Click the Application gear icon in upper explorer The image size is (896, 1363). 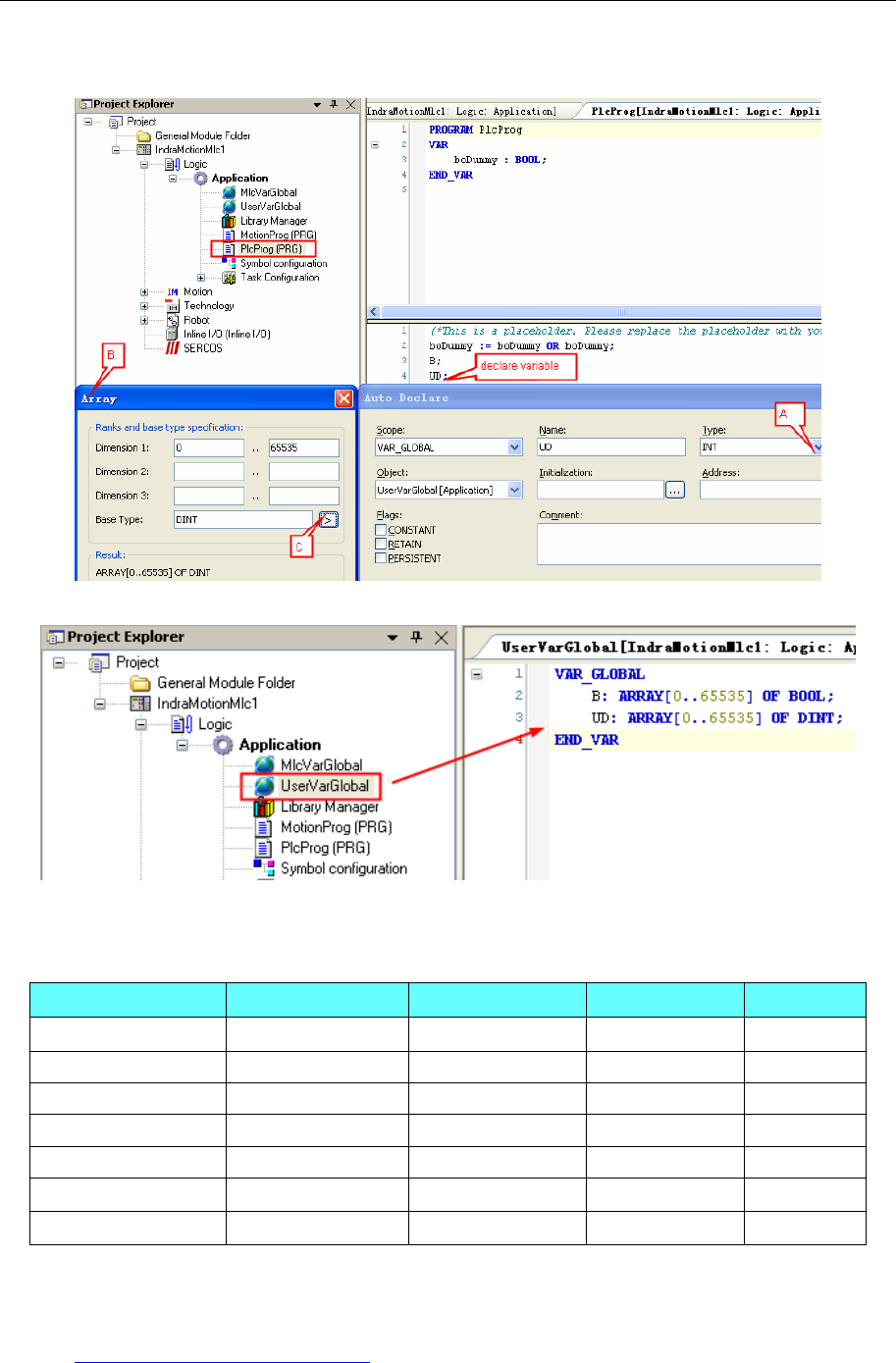point(200,179)
